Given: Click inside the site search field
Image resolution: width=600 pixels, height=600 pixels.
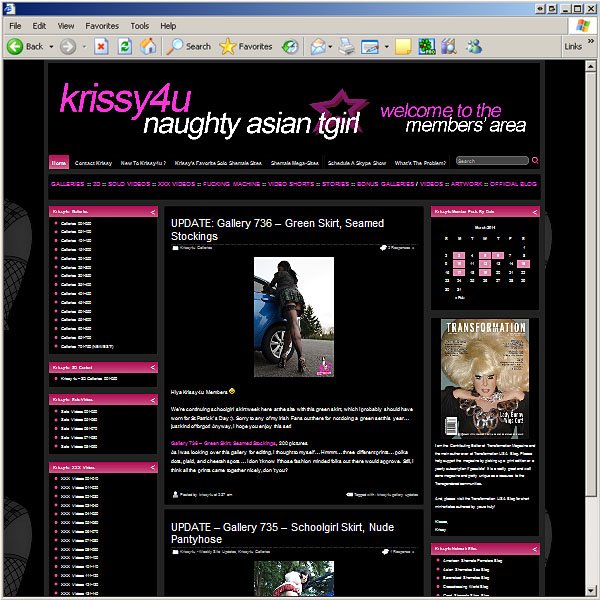Looking at the screenshot, I should (x=490, y=160).
